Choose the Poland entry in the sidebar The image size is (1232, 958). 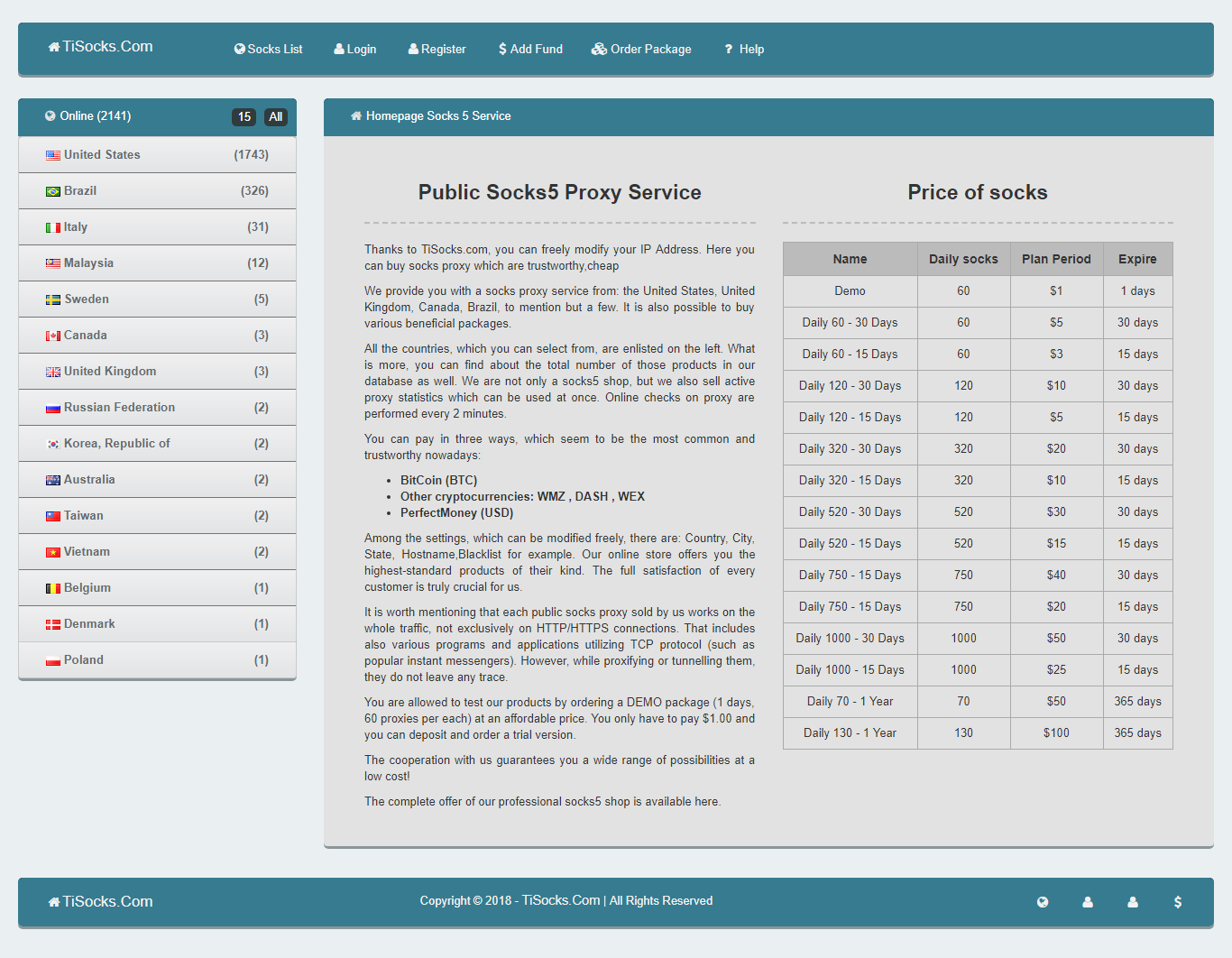click(x=84, y=660)
